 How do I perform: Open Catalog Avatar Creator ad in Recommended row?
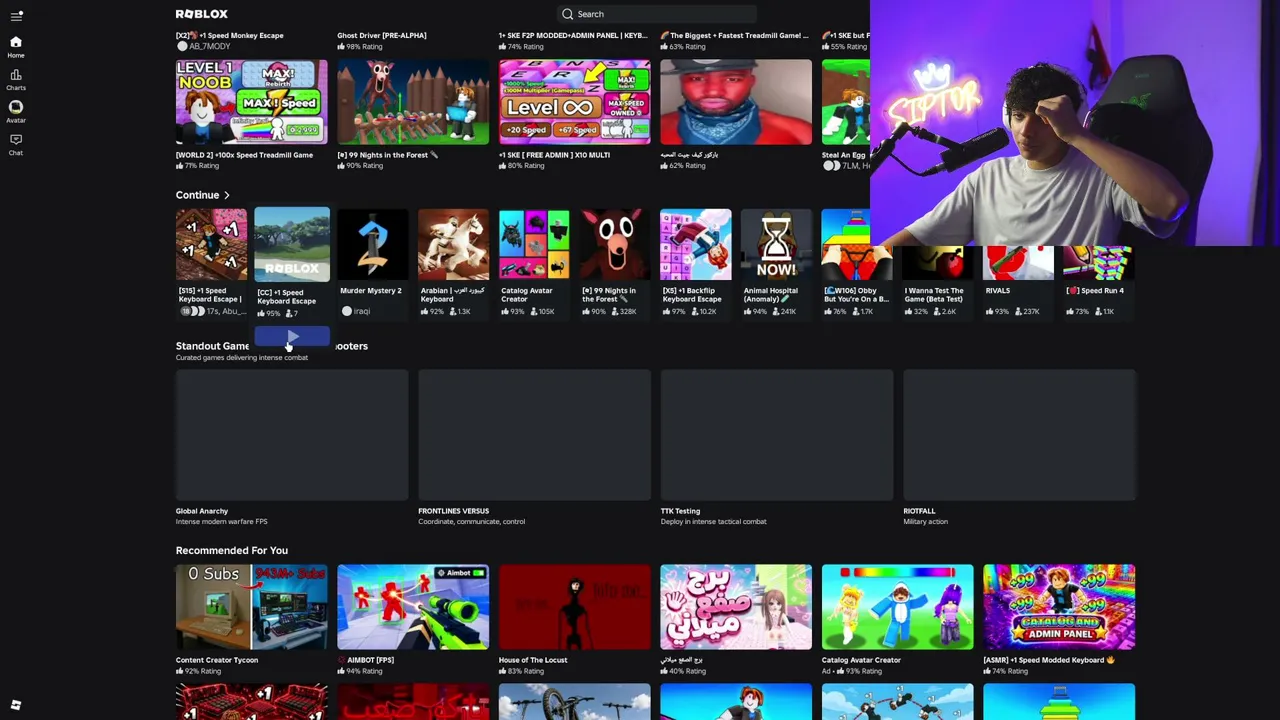pos(898,607)
